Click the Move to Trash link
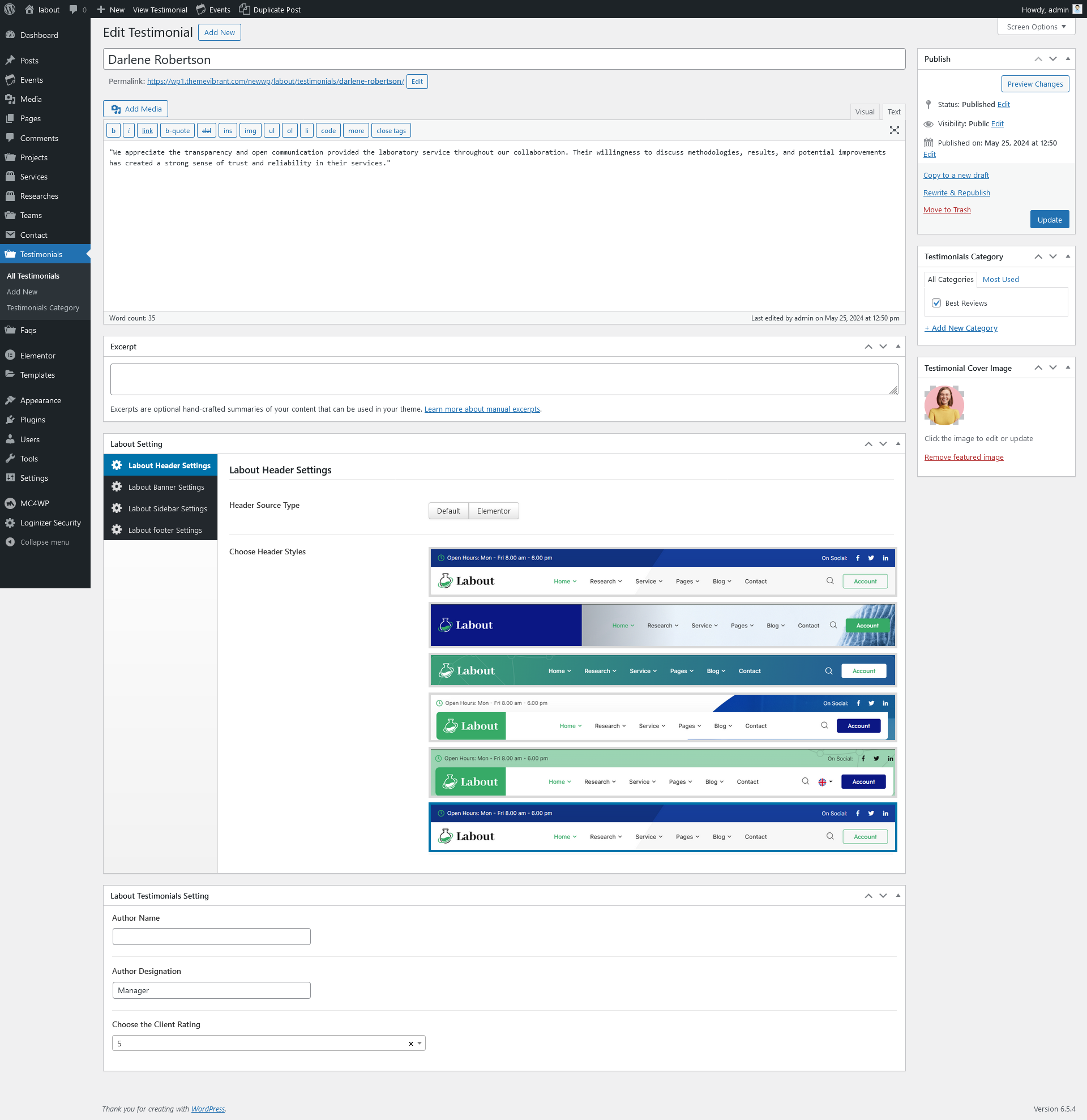Image resolution: width=1087 pixels, height=1120 pixels. pyautogui.click(x=947, y=210)
